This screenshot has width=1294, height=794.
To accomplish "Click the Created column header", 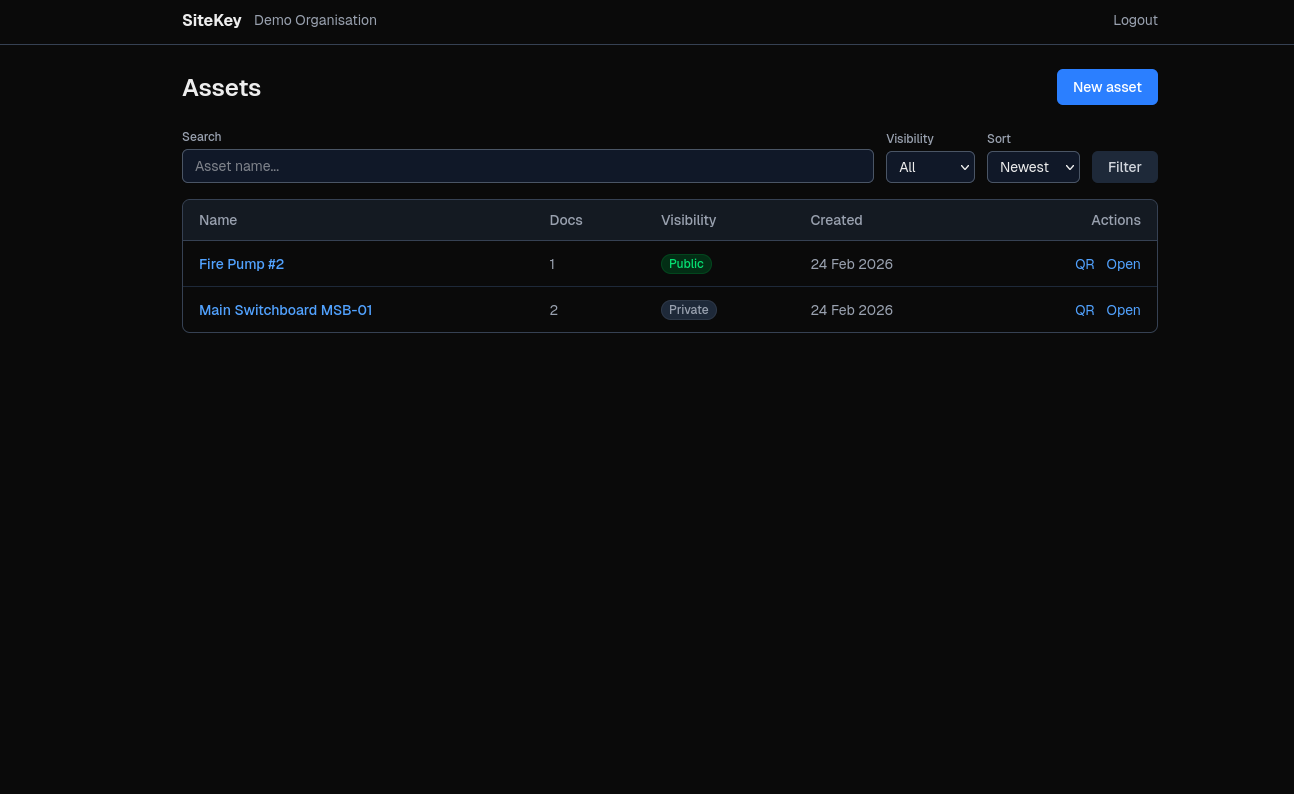I will click(x=836, y=220).
